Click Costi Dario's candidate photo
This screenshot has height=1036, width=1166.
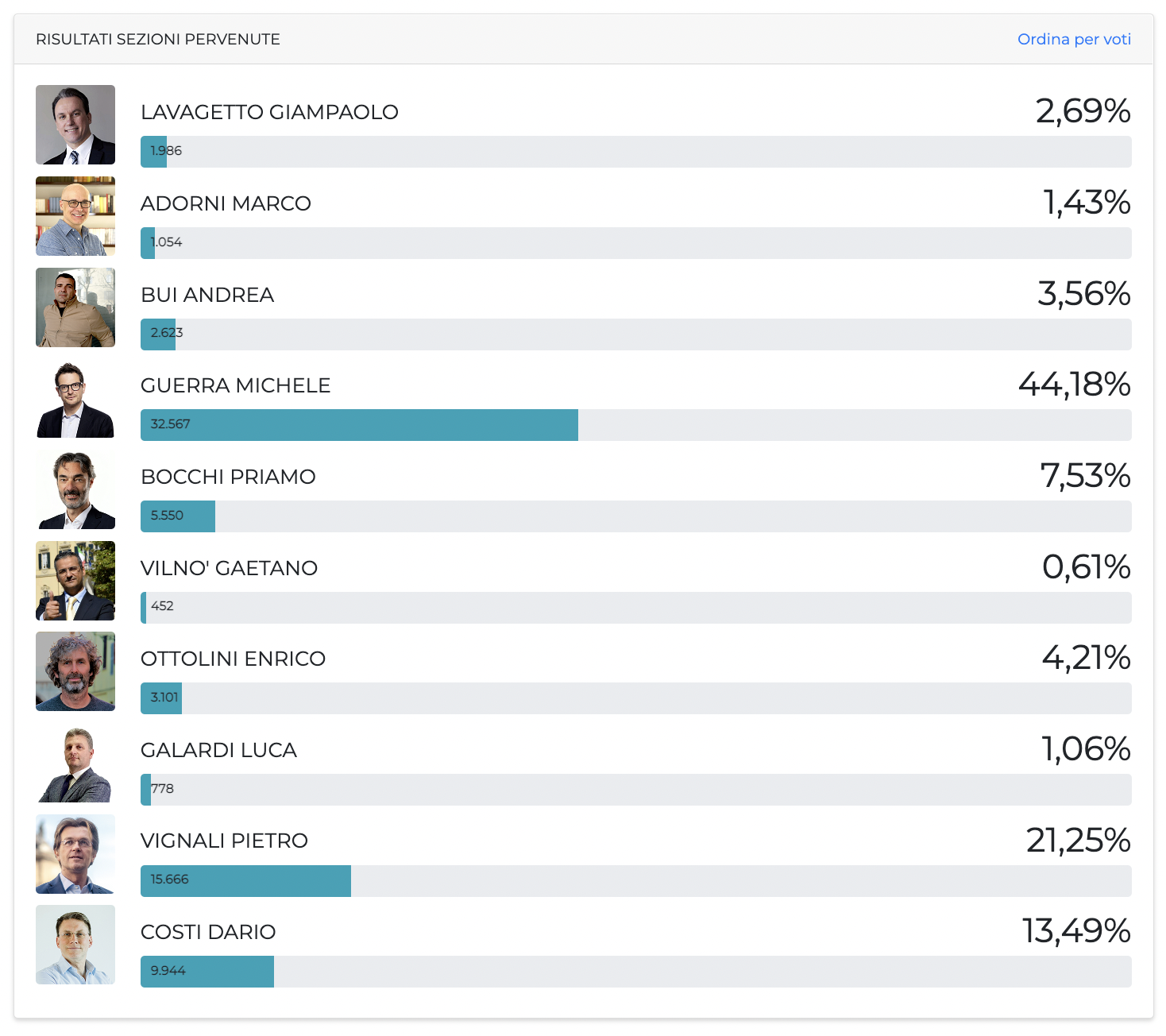pos(75,945)
